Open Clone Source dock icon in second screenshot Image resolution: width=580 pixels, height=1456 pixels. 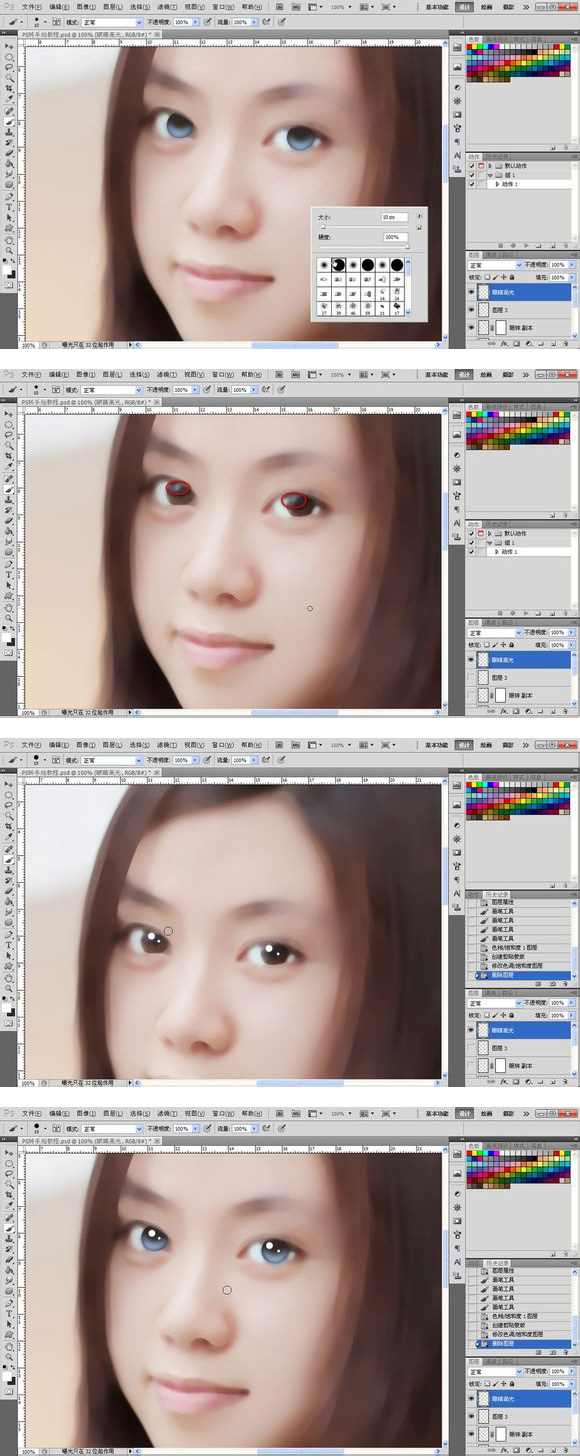point(456,536)
